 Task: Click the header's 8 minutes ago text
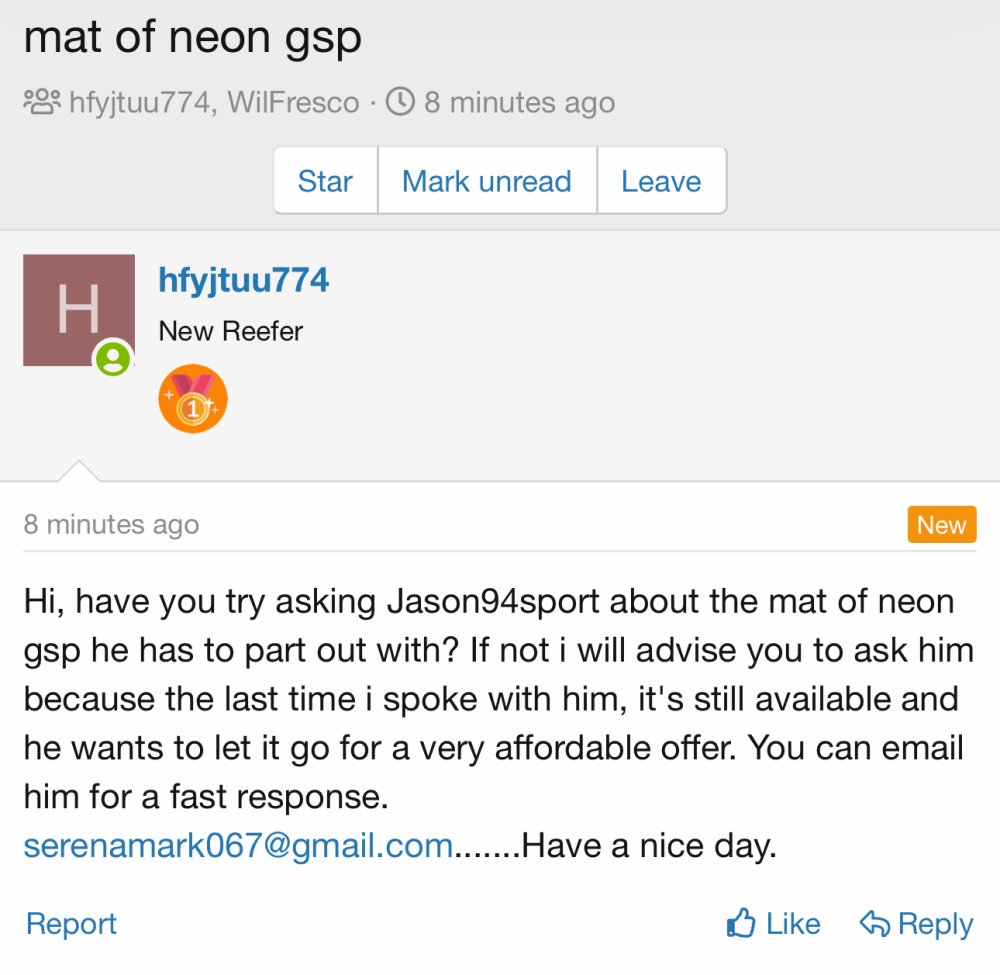[519, 102]
